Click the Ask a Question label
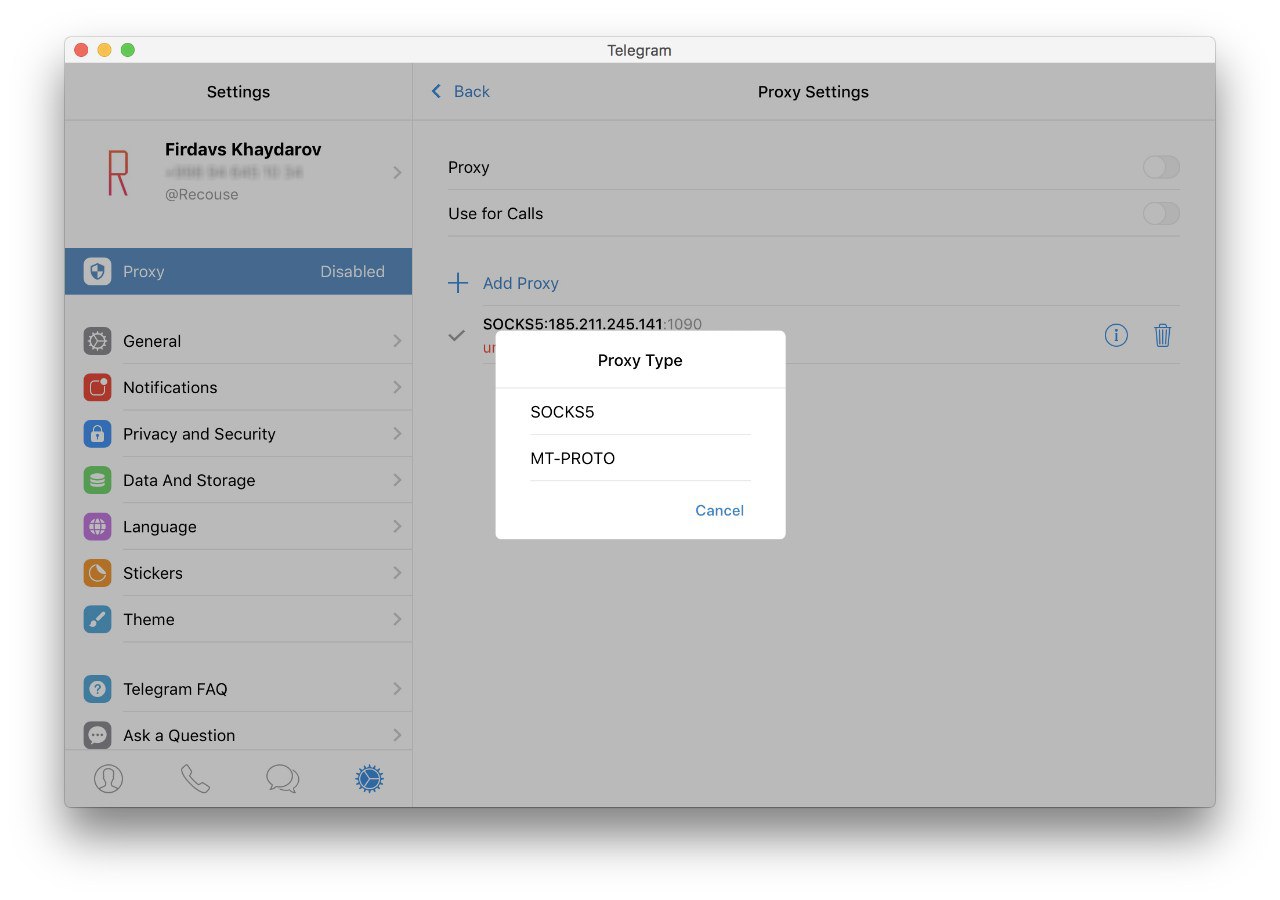 click(179, 735)
